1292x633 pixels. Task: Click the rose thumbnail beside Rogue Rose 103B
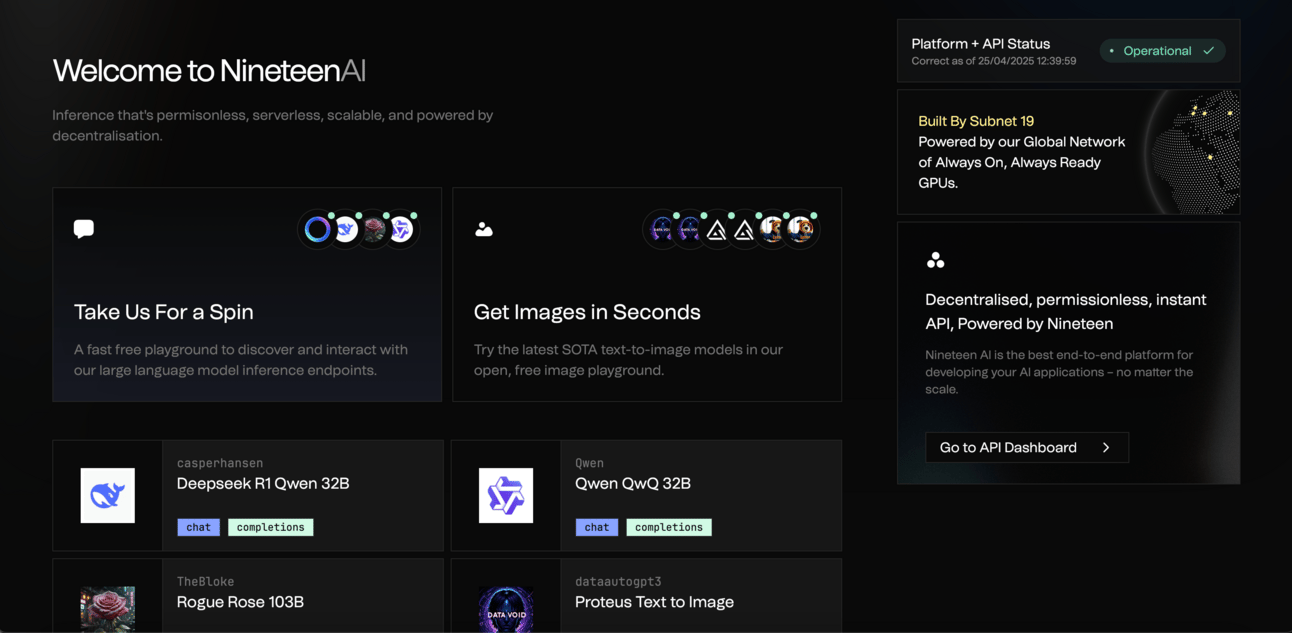(x=108, y=609)
